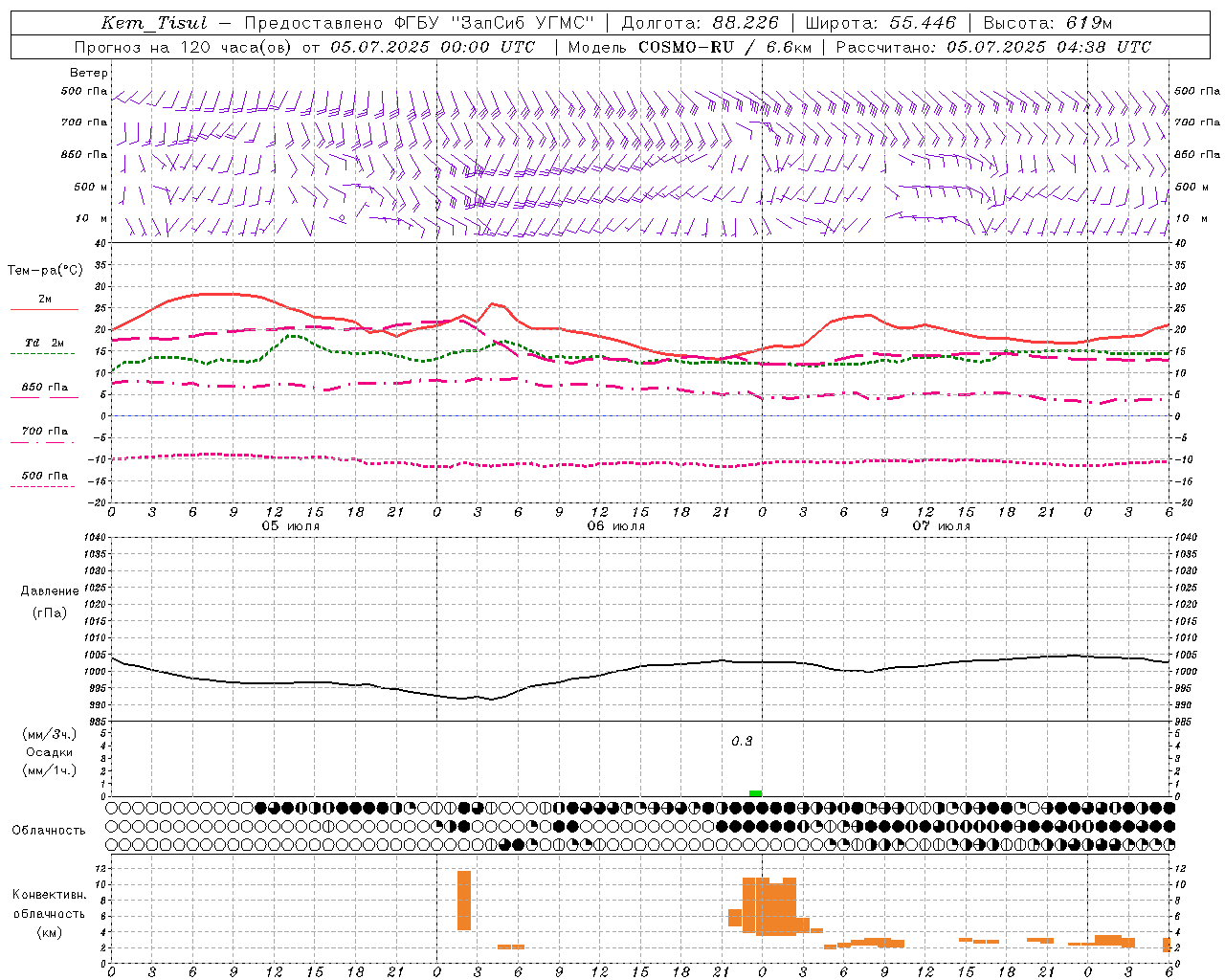The height and width of the screenshot is (980, 1225).
Task: Click the Осадки precipitation label
Action: tap(50, 752)
